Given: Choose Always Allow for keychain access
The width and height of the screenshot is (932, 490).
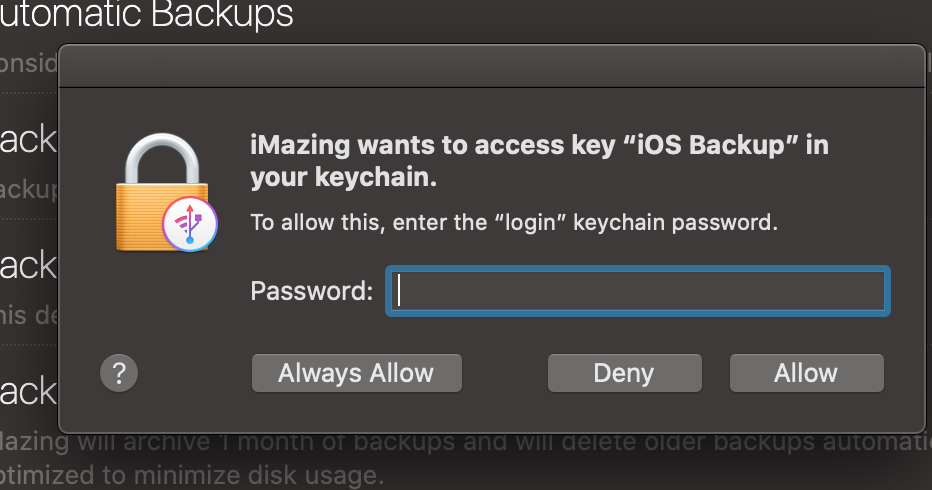Looking at the screenshot, I should 357,373.
